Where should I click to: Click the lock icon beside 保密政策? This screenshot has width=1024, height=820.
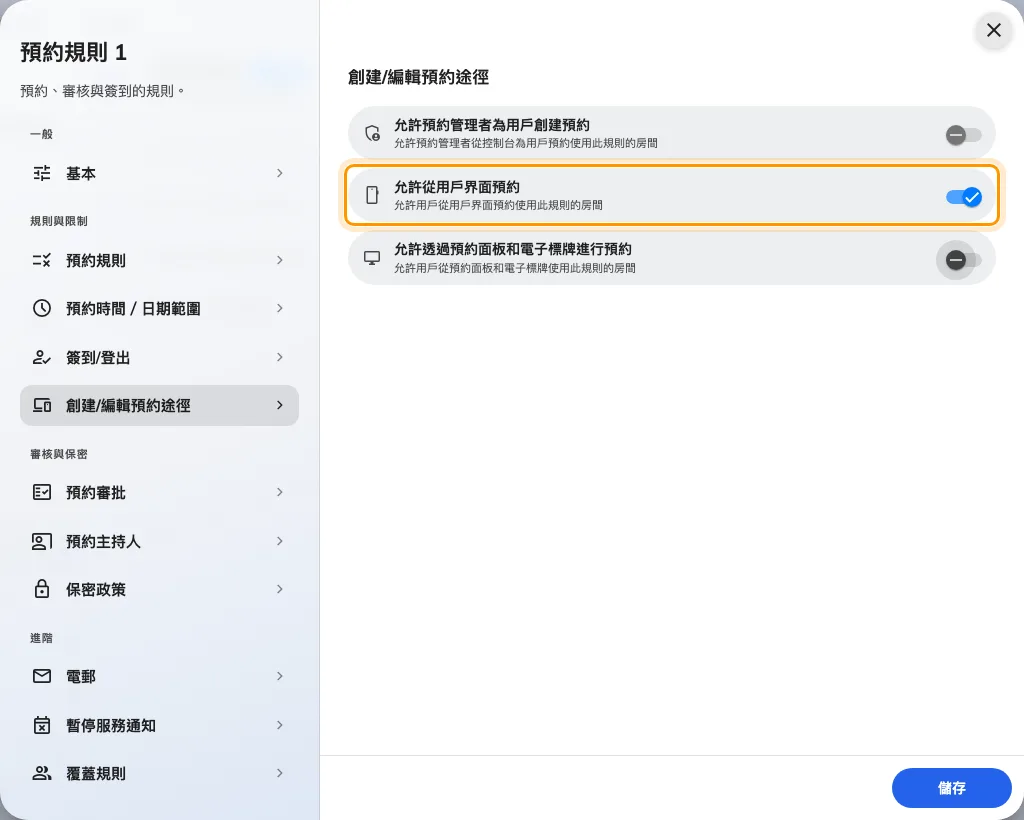tap(42, 589)
